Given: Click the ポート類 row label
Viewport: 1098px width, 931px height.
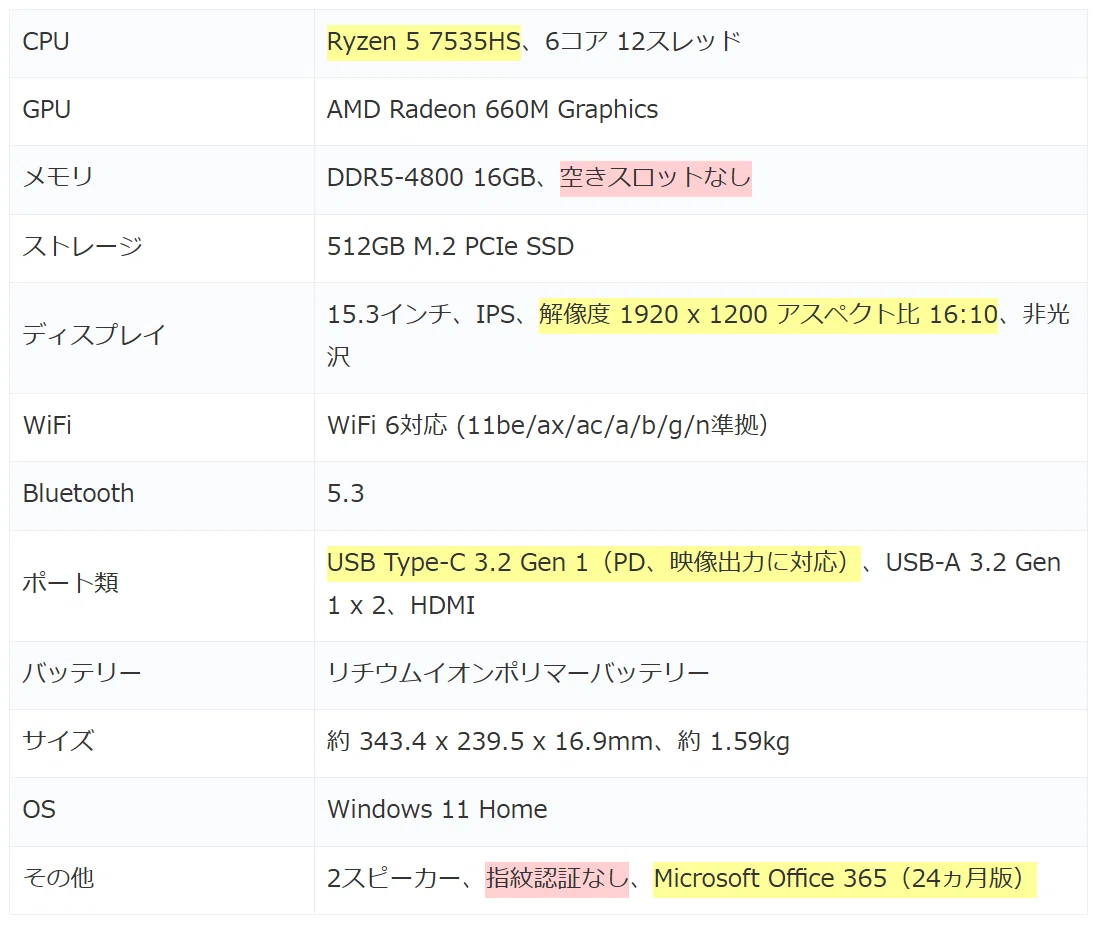Looking at the screenshot, I should tap(70, 582).
